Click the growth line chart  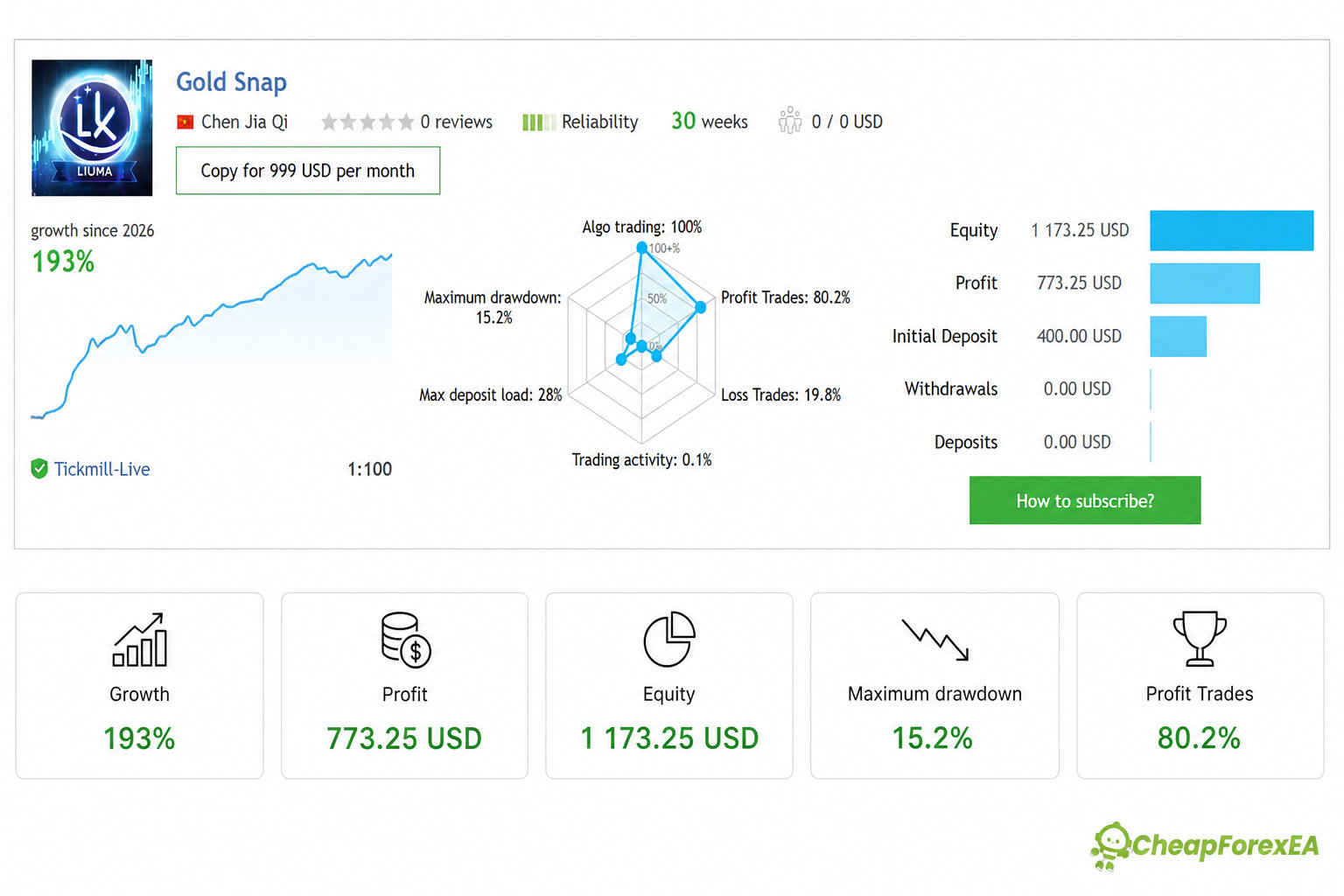[212, 337]
